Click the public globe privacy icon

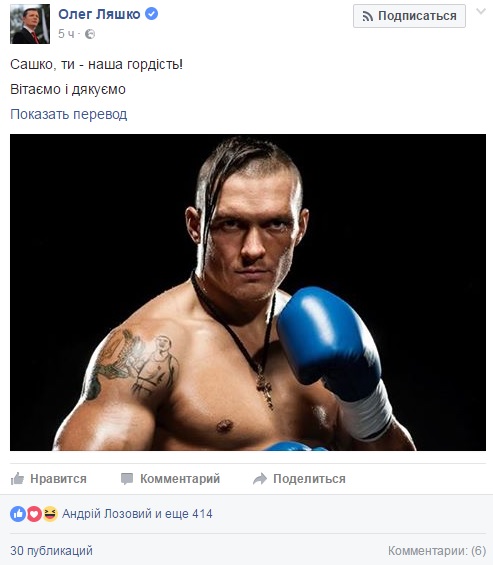[x=90, y=34]
